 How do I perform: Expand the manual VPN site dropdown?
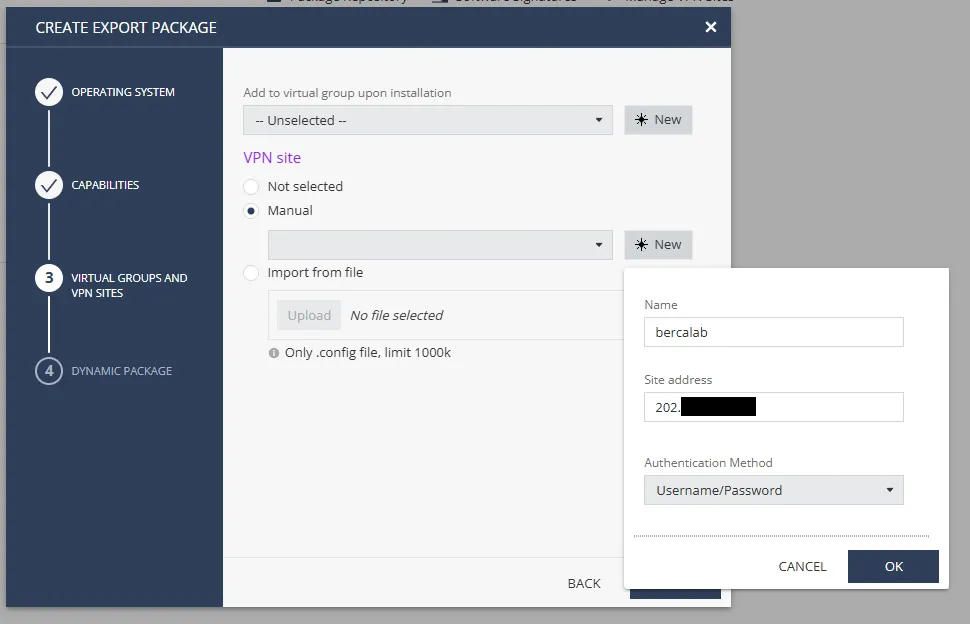[440, 244]
